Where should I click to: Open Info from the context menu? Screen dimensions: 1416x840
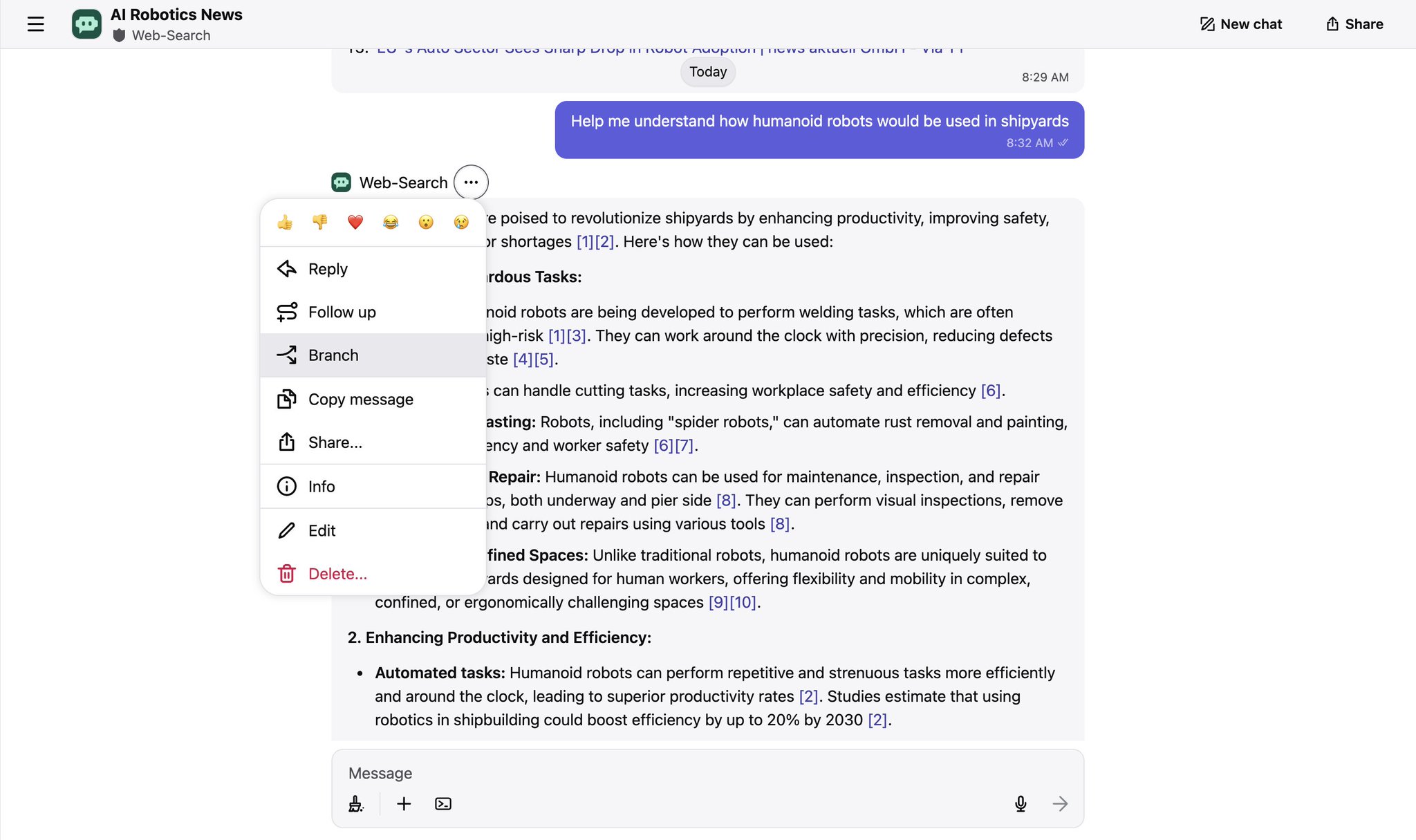(x=373, y=487)
